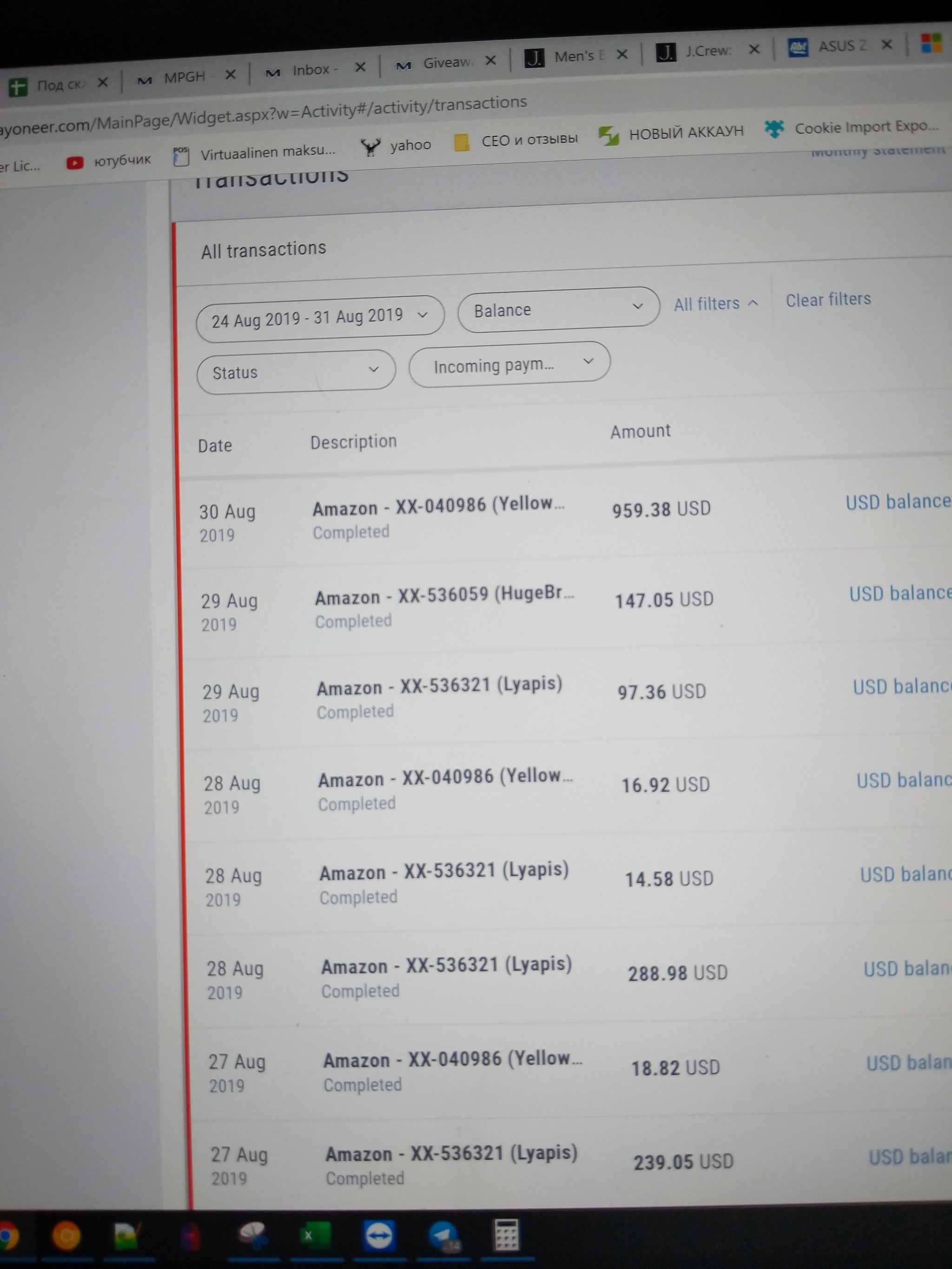Click the ASUS tab favicon
This screenshot has width=952, height=1269.
pos(798,47)
